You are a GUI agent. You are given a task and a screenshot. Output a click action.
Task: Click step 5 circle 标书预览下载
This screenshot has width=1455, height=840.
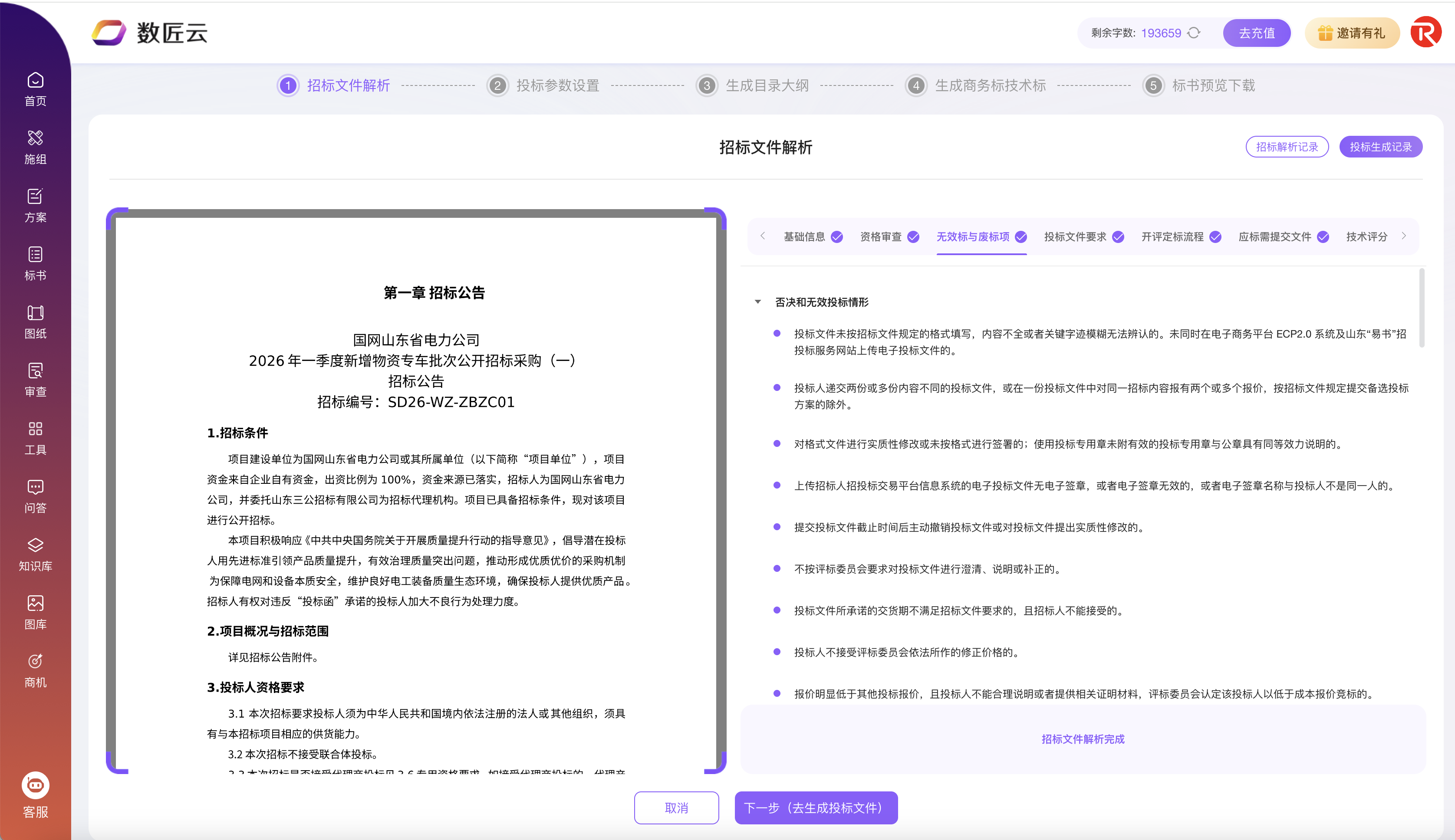pos(1153,85)
